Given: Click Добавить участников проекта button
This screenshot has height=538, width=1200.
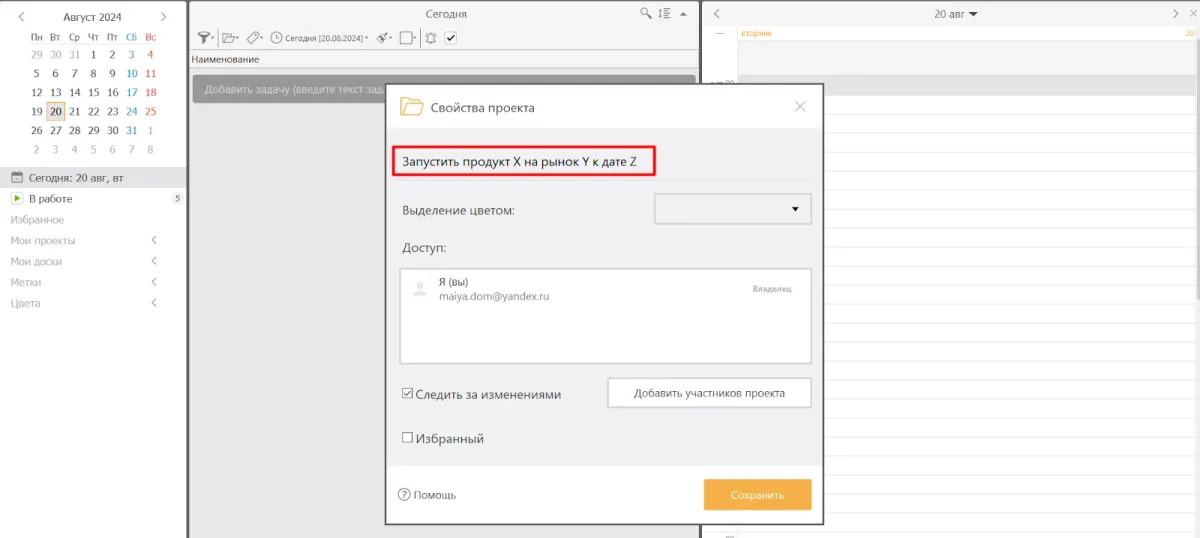Looking at the screenshot, I should click(709, 393).
